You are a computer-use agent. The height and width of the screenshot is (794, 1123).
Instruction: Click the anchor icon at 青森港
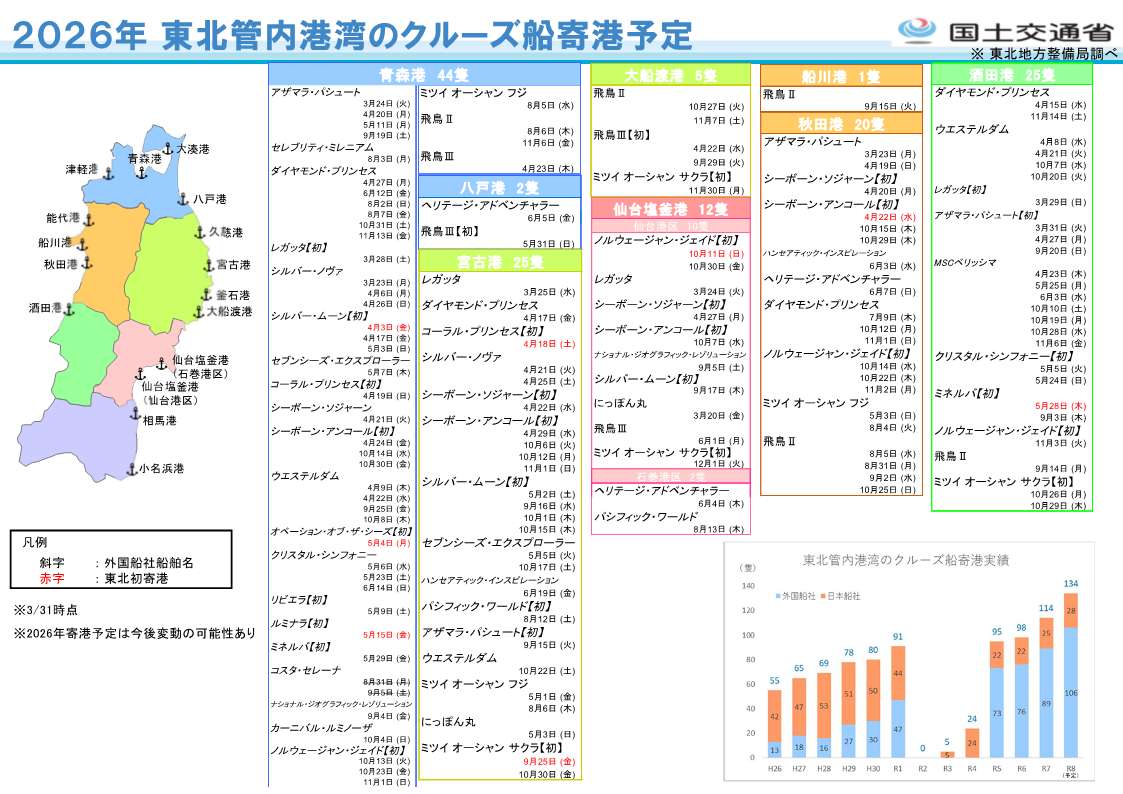coord(141,173)
